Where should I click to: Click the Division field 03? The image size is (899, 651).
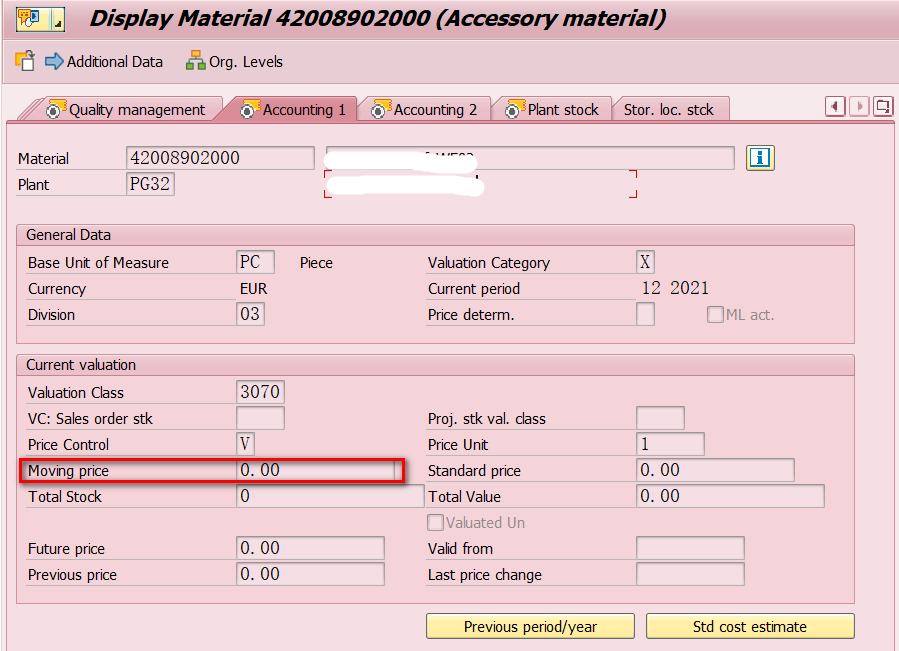[x=250, y=314]
